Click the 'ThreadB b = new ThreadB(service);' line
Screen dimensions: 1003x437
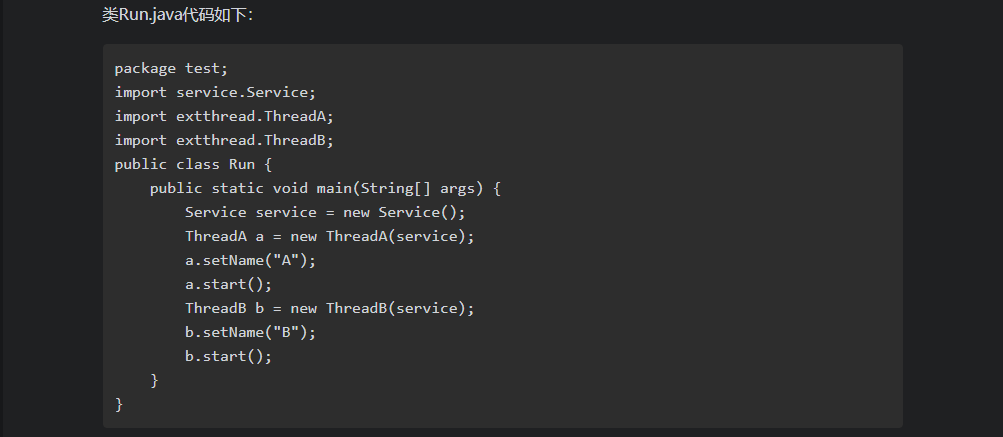coord(329,308)
